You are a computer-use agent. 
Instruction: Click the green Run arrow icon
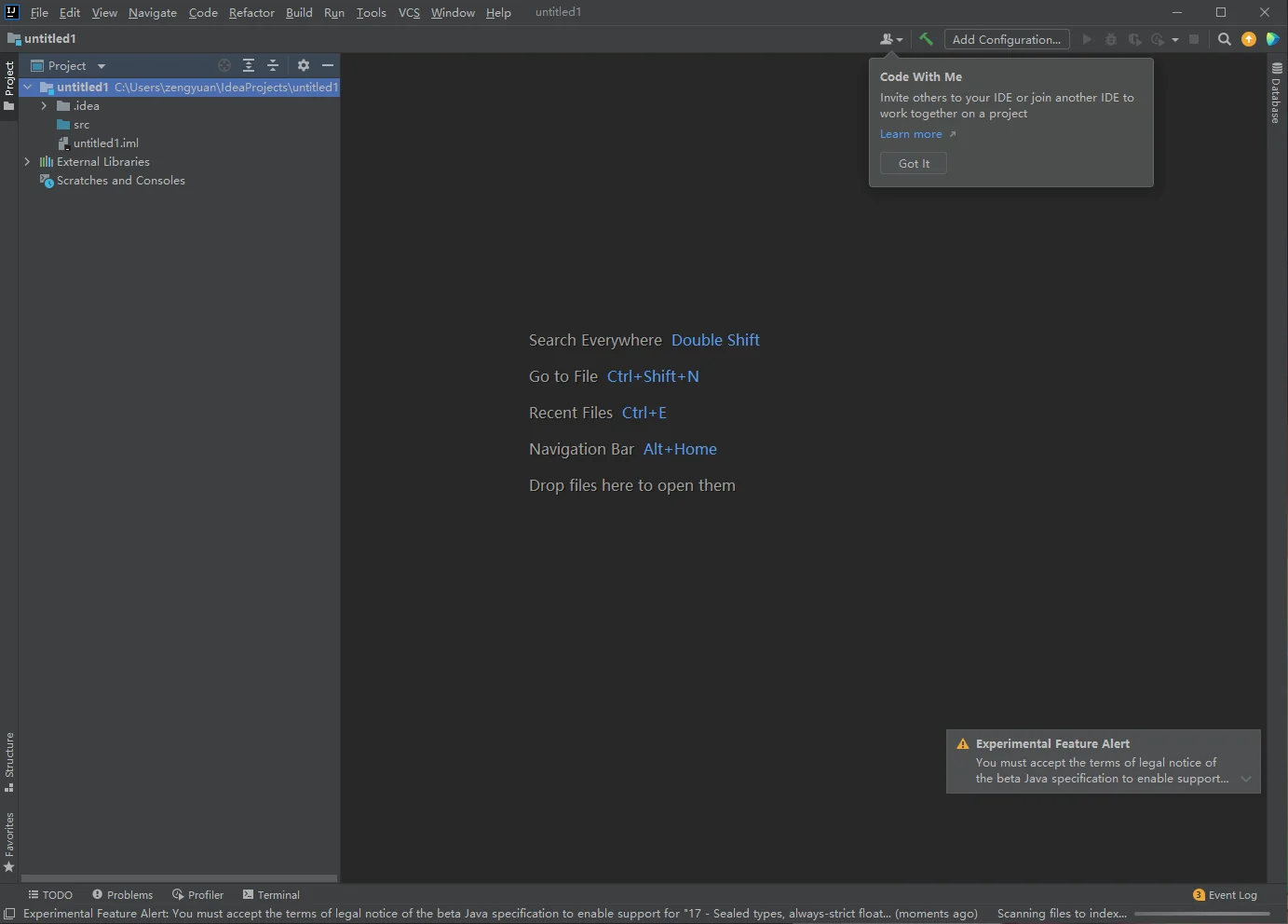(1087, 39)
